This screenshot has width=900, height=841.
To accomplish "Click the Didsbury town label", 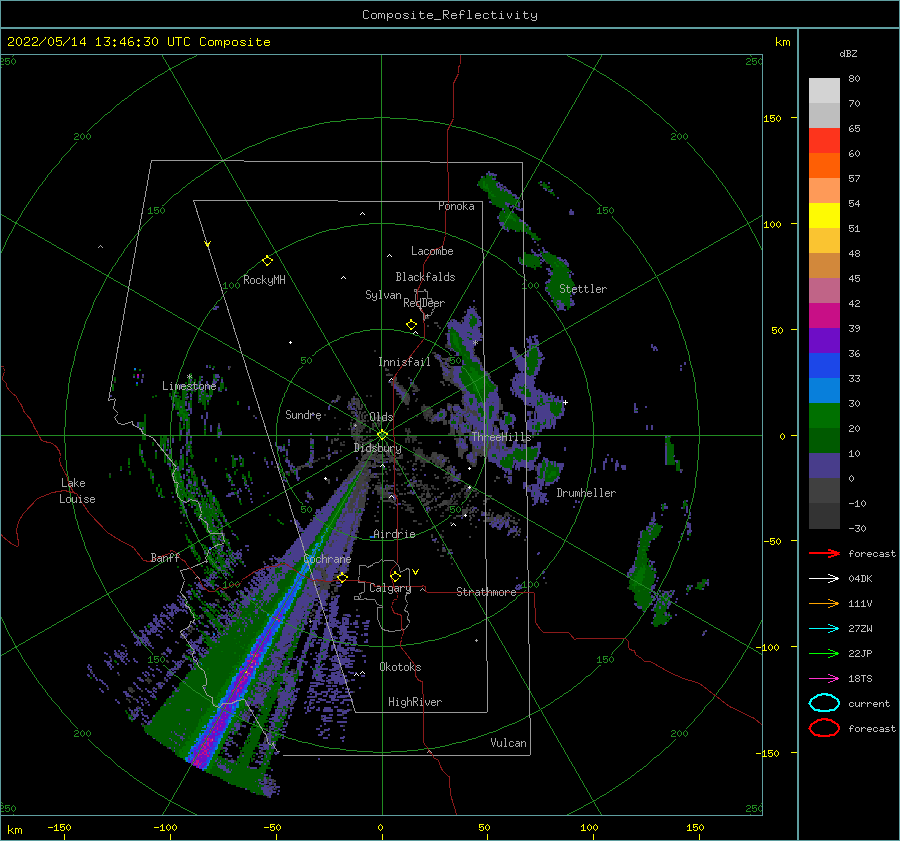I will pos(378,448).
